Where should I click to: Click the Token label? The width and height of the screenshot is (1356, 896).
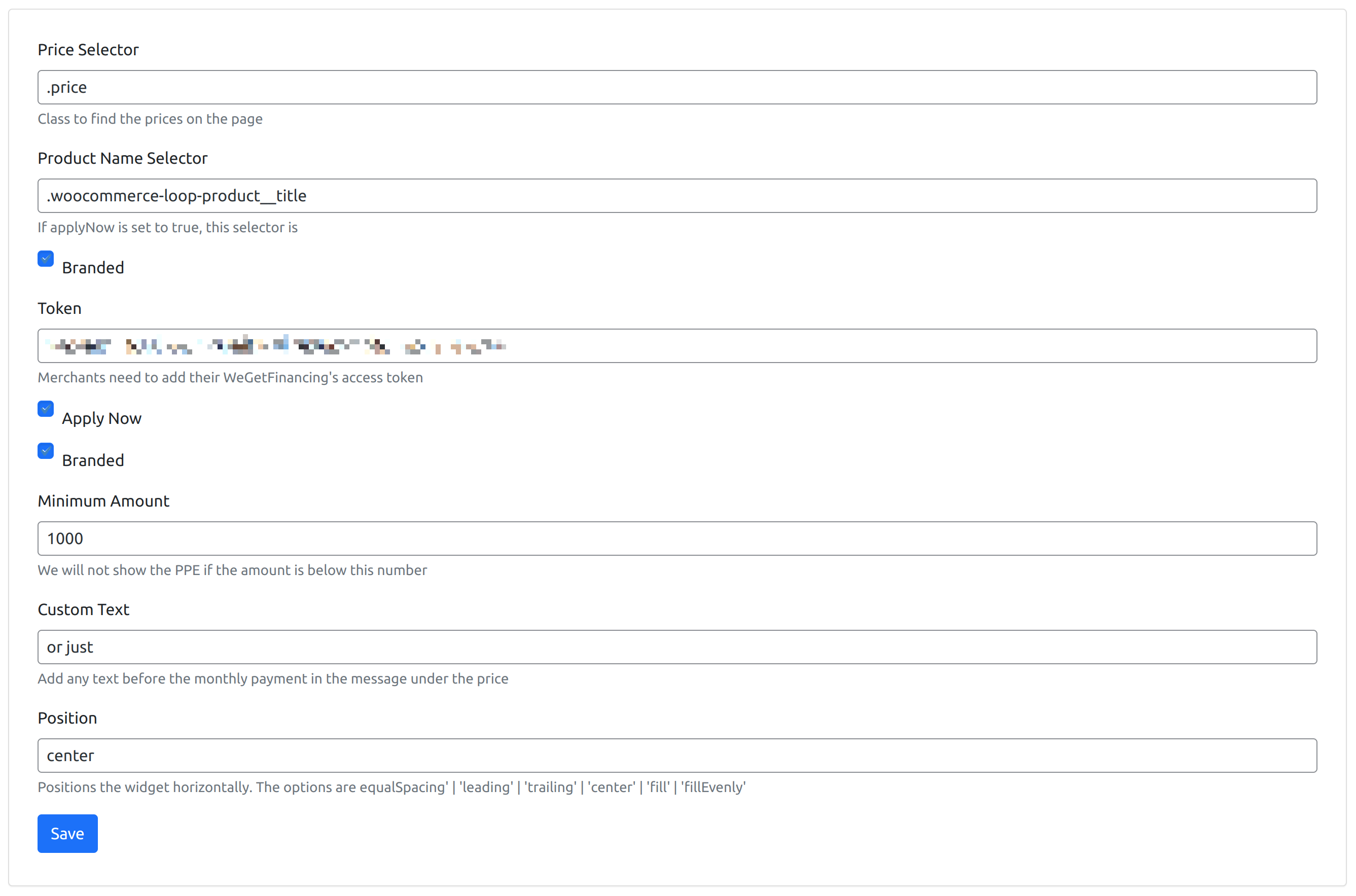[x=59, y=309]
